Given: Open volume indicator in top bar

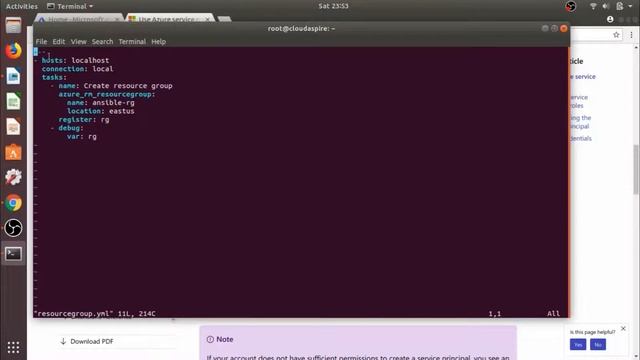Looking at the screenshot, I should 606,6.
